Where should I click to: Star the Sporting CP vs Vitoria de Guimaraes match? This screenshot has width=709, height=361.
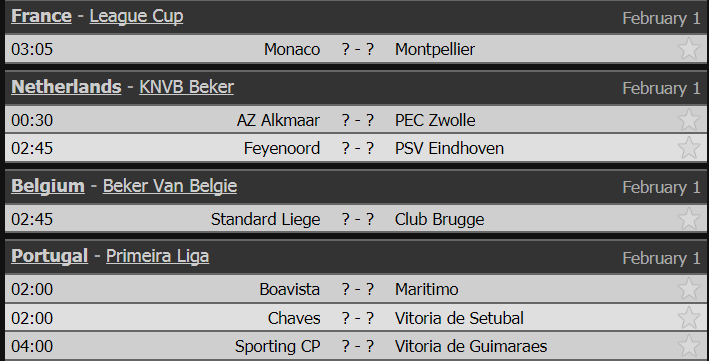(x=689, y=346)
